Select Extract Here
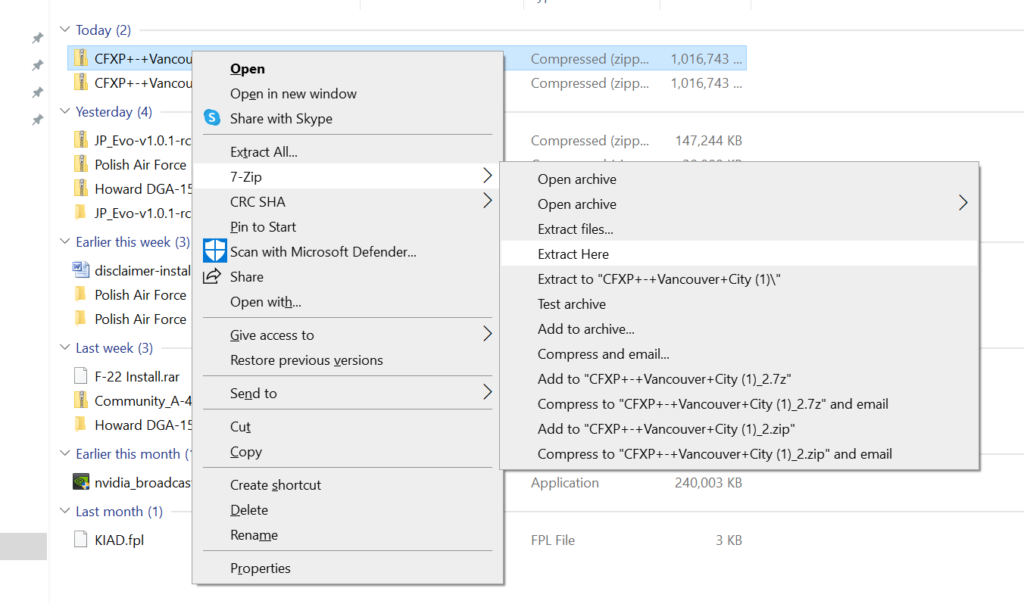The image size is (1024, 604). tap(739, 254)
